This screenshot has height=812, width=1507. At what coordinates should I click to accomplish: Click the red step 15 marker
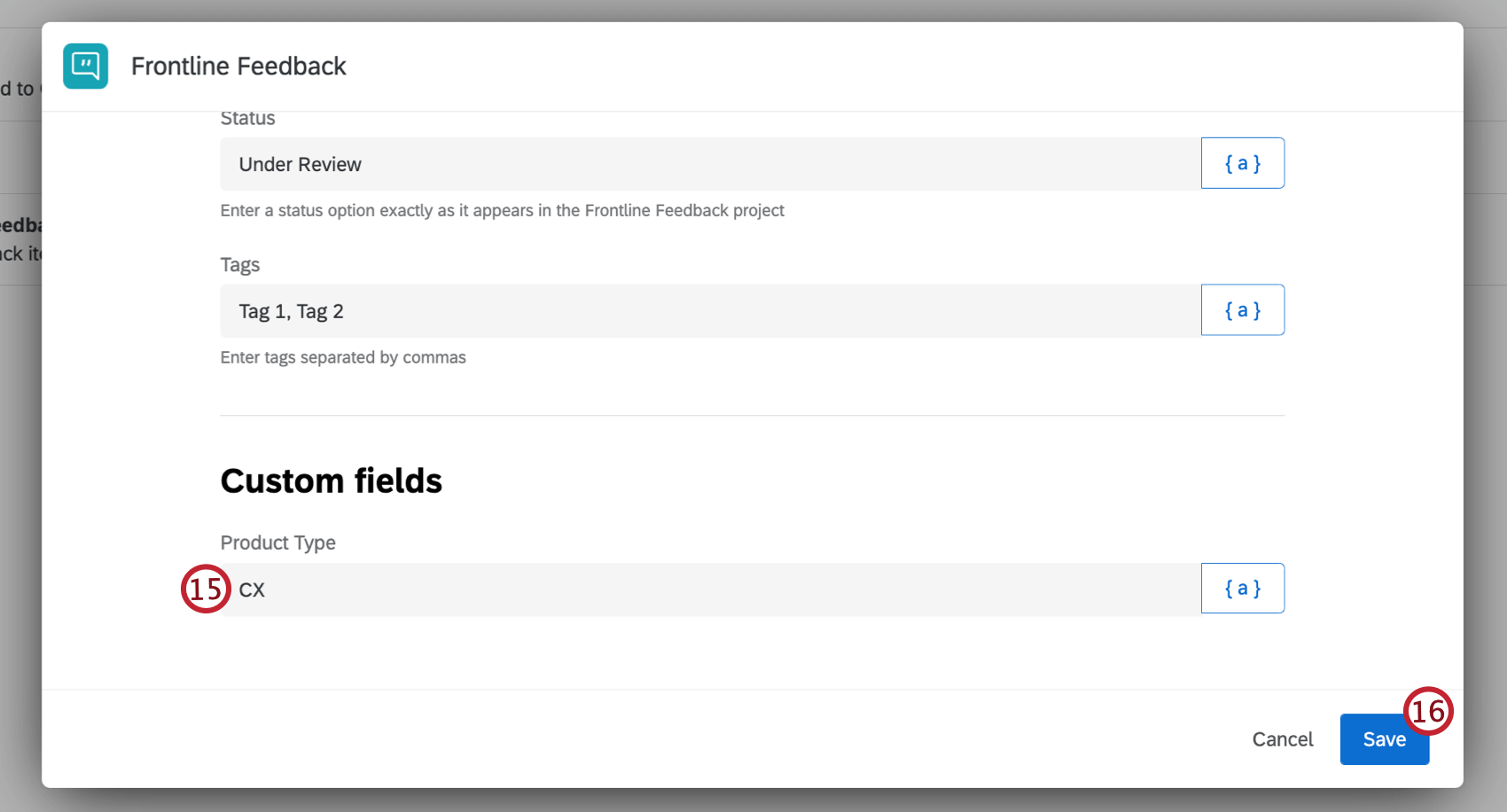click(206, 589)
